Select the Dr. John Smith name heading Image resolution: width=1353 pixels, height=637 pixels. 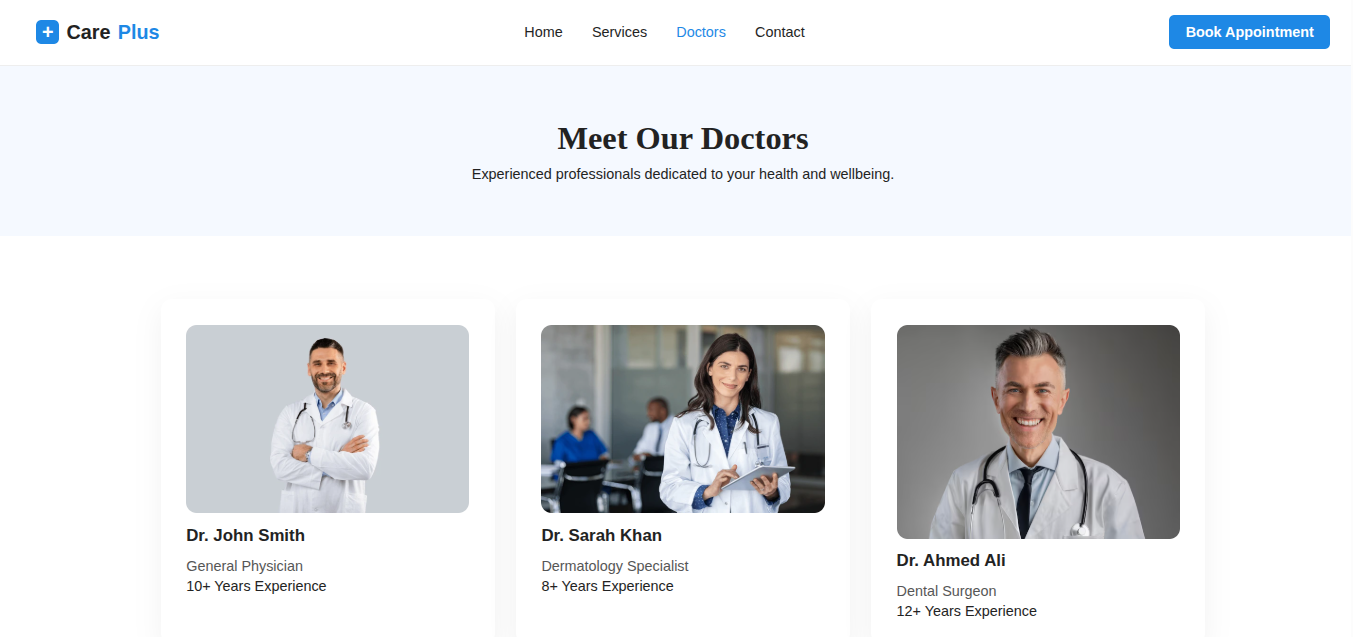(x=245, y=535)
